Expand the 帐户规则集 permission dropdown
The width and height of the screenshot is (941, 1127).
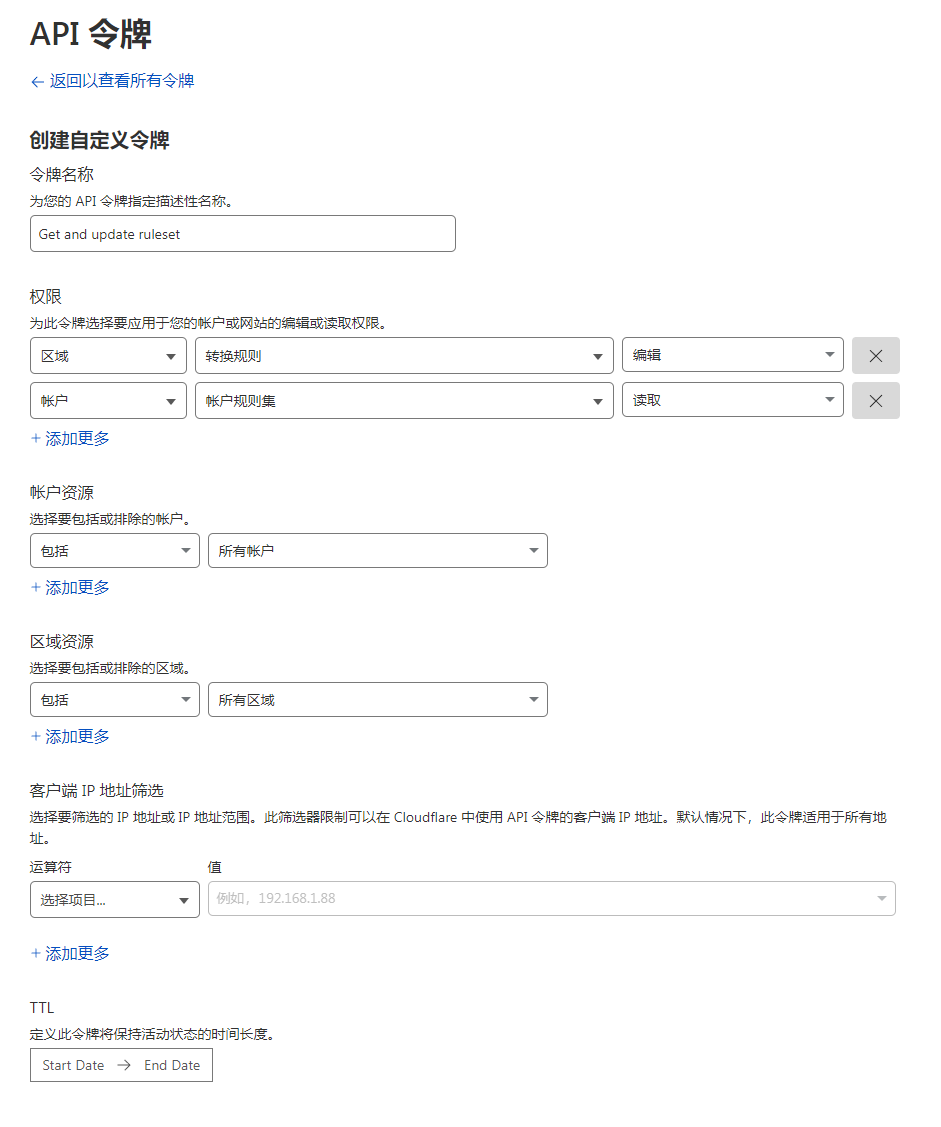404,401
